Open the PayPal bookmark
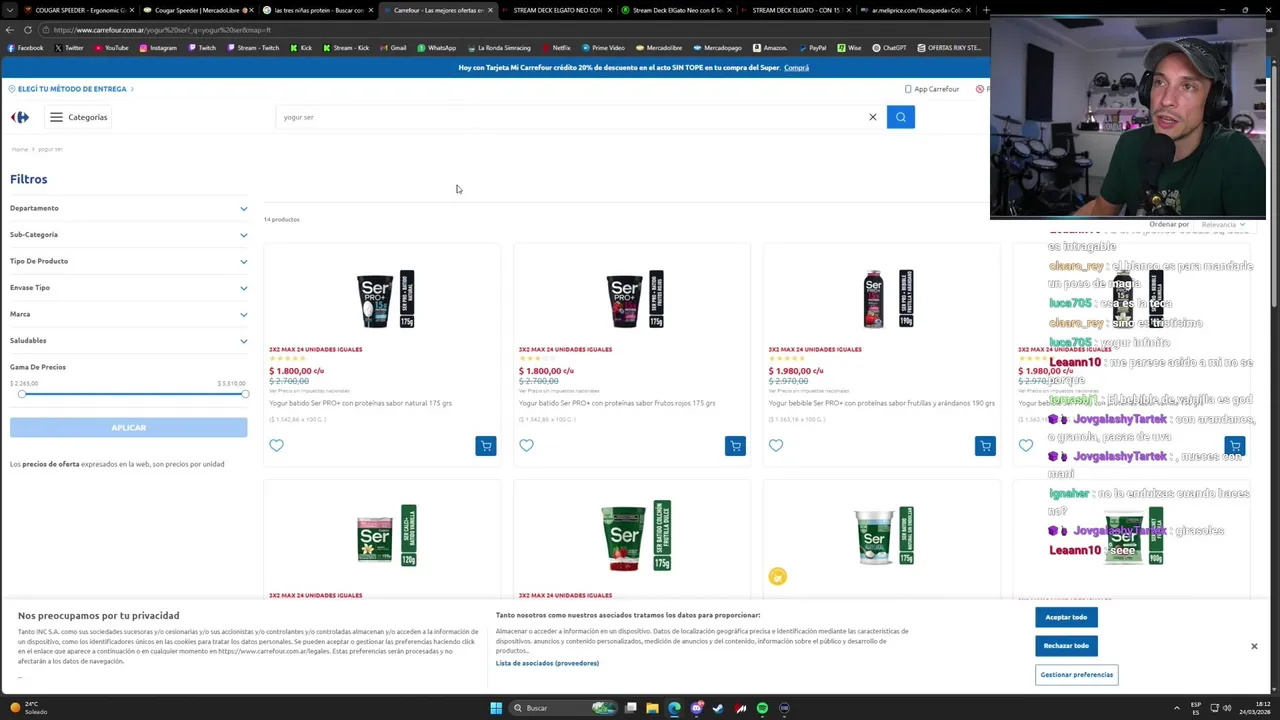 (811, 48)
